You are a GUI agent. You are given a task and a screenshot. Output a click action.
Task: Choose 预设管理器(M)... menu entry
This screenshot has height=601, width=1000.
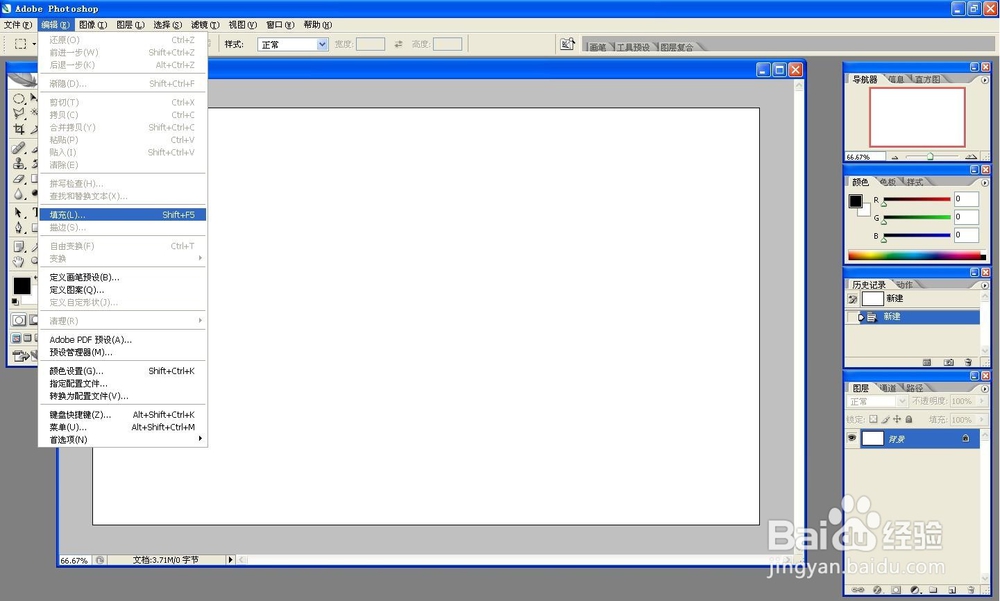(122, 352)
